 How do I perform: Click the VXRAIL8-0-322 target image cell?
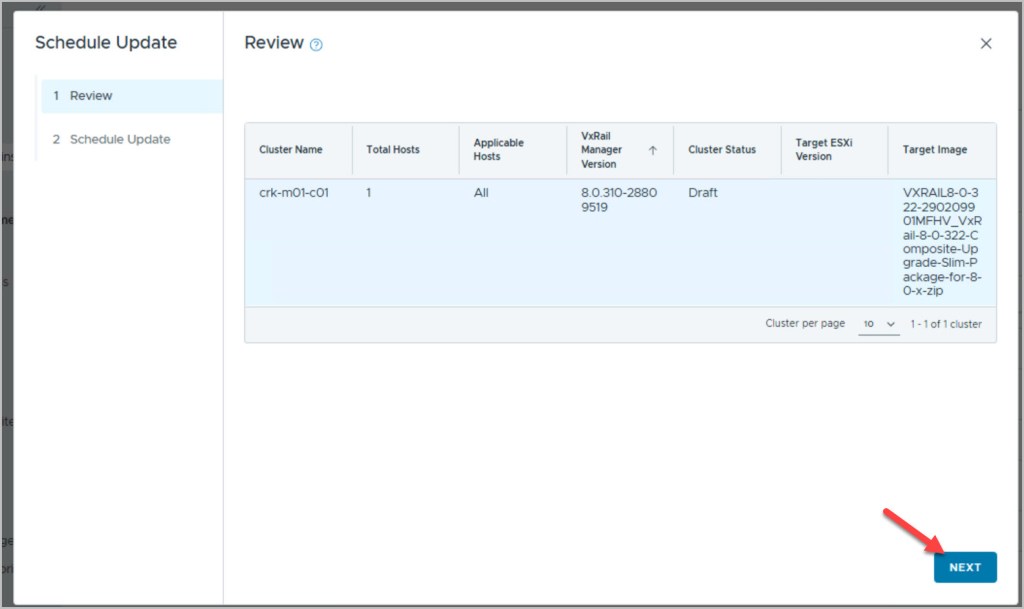pos(940,241)
